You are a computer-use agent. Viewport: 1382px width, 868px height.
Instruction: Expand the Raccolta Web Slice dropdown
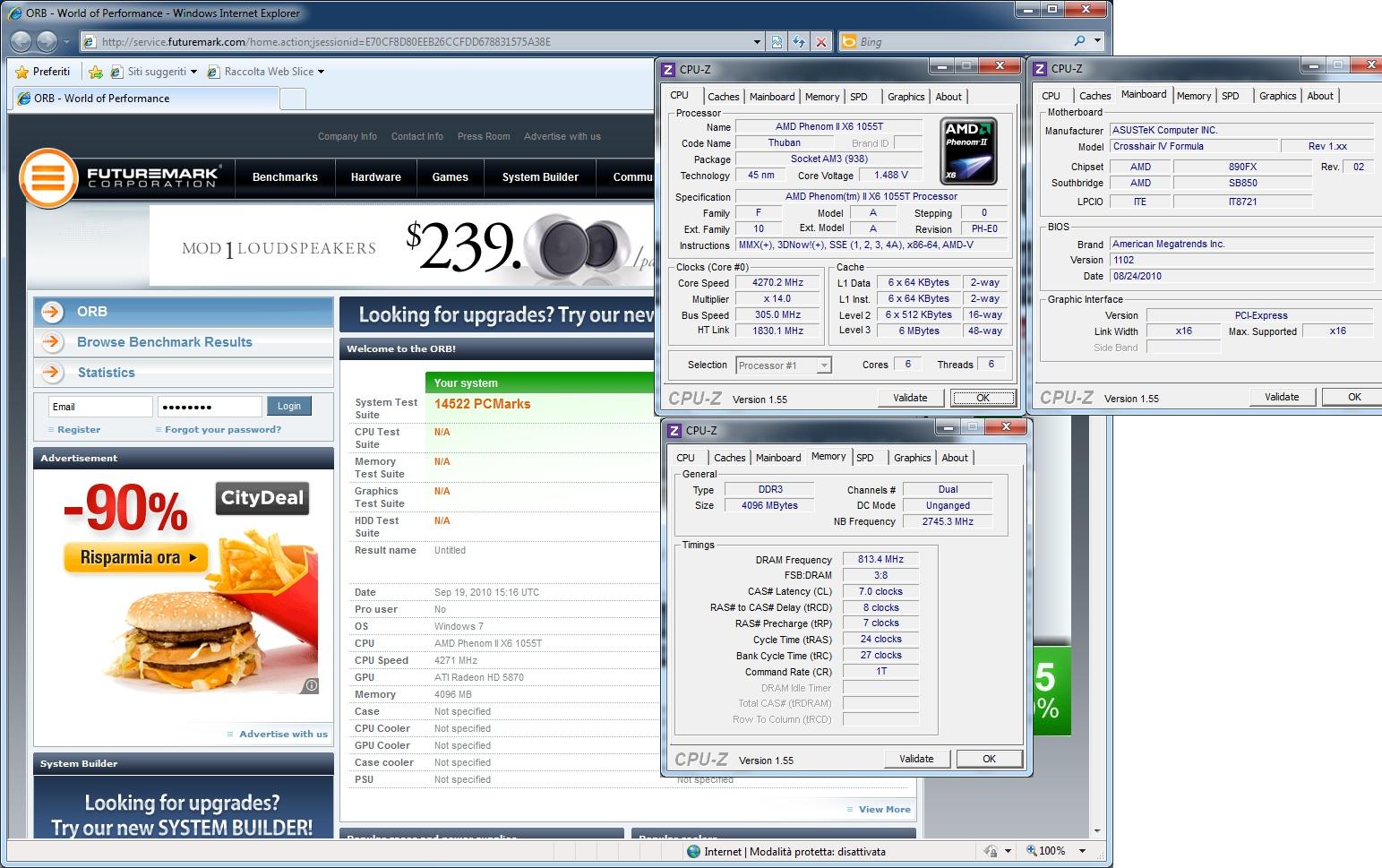click(x=321, y=72)
